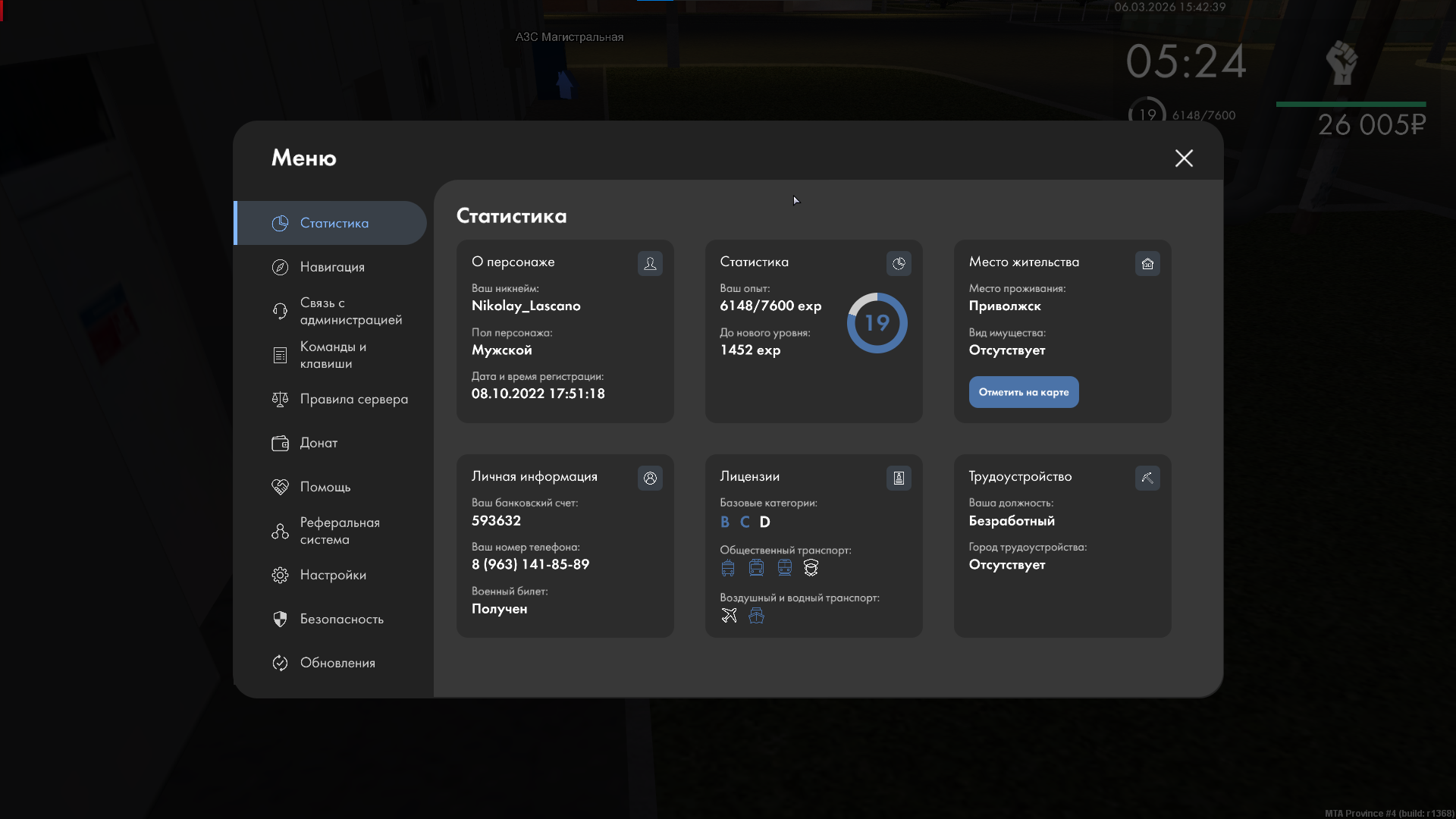Click the house icon in Место жительства card
The image size is (1456, 819).
point(1147,263)
